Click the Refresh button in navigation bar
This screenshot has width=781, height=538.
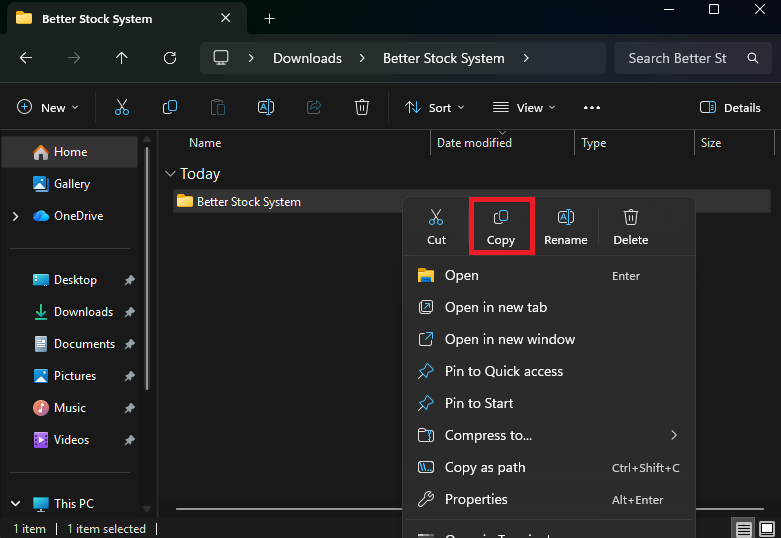pyautogui.click(x=170, y=58)
